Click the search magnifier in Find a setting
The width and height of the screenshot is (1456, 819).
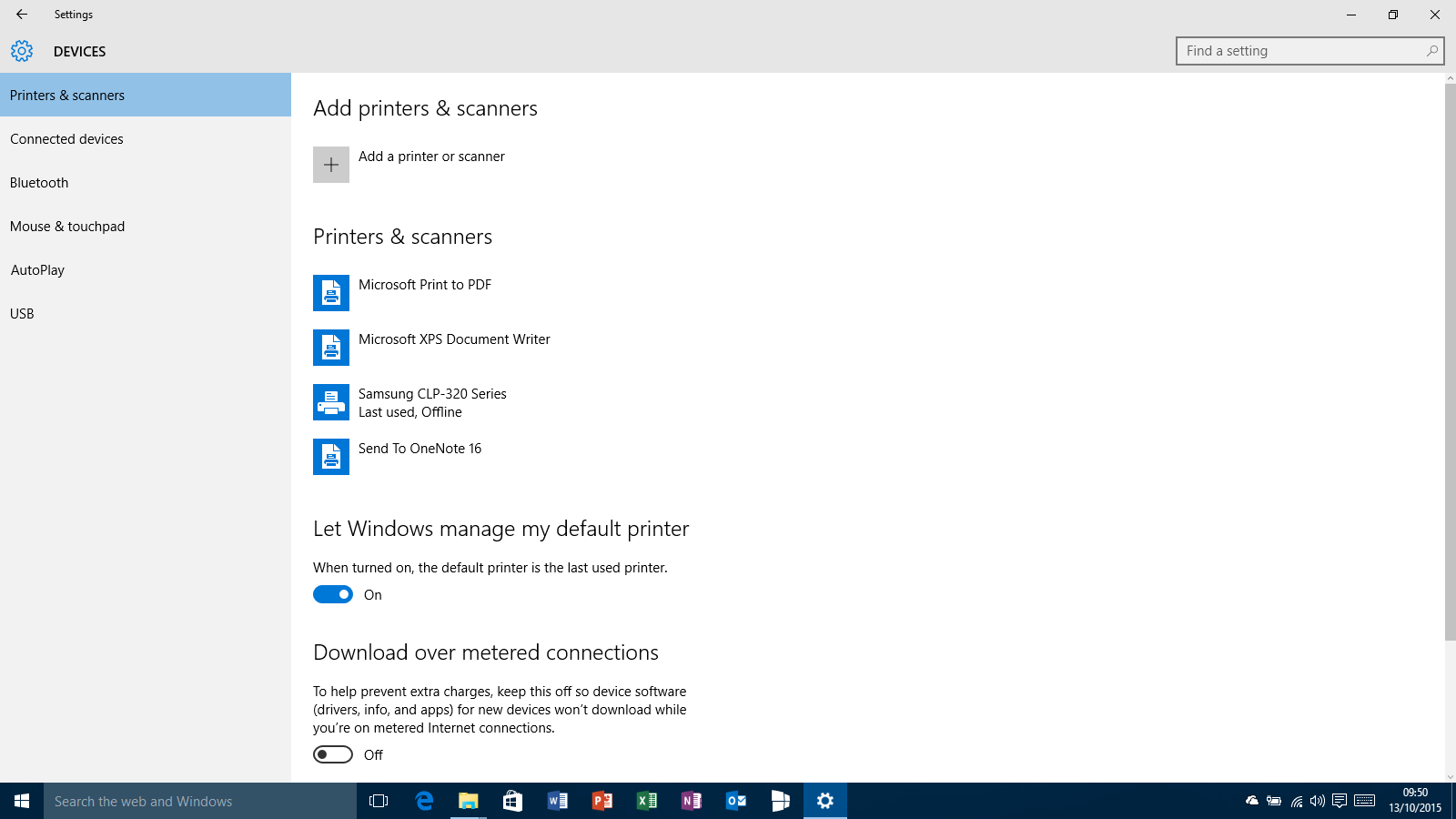pyautogui.click(x=1432, y=51)
